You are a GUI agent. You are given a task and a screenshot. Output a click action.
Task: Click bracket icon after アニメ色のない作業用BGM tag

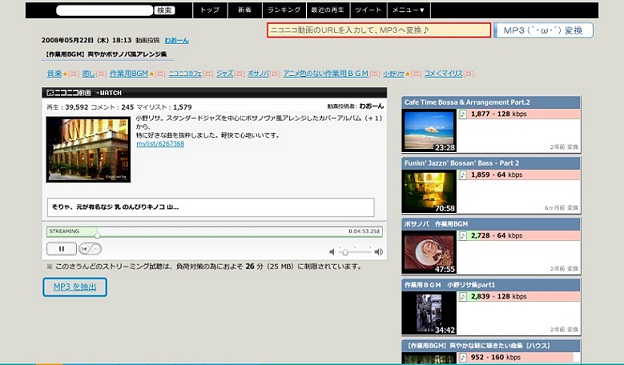374,74
